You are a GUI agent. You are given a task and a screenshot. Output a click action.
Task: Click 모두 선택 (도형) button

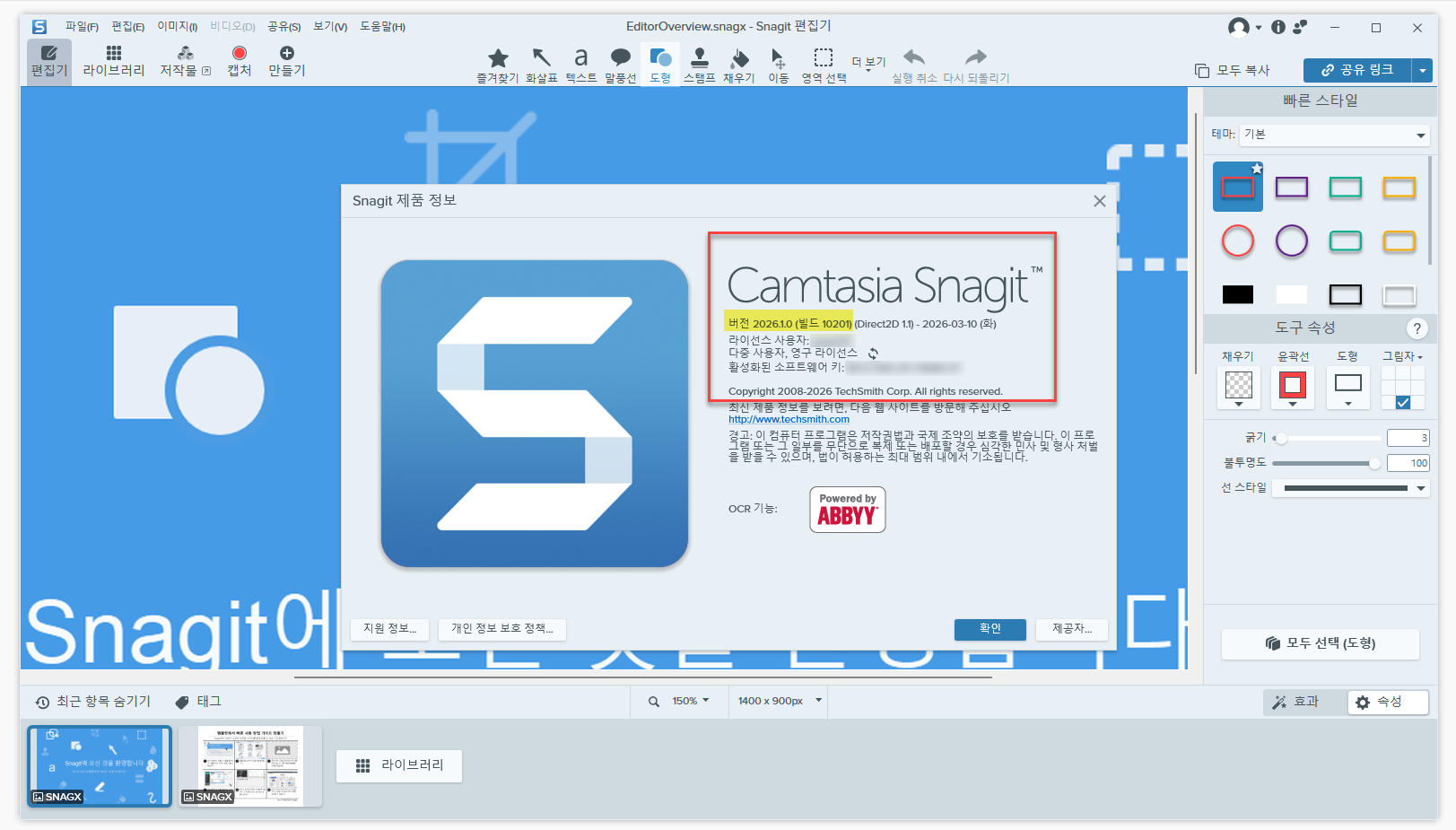click(x=1321, y=643)
